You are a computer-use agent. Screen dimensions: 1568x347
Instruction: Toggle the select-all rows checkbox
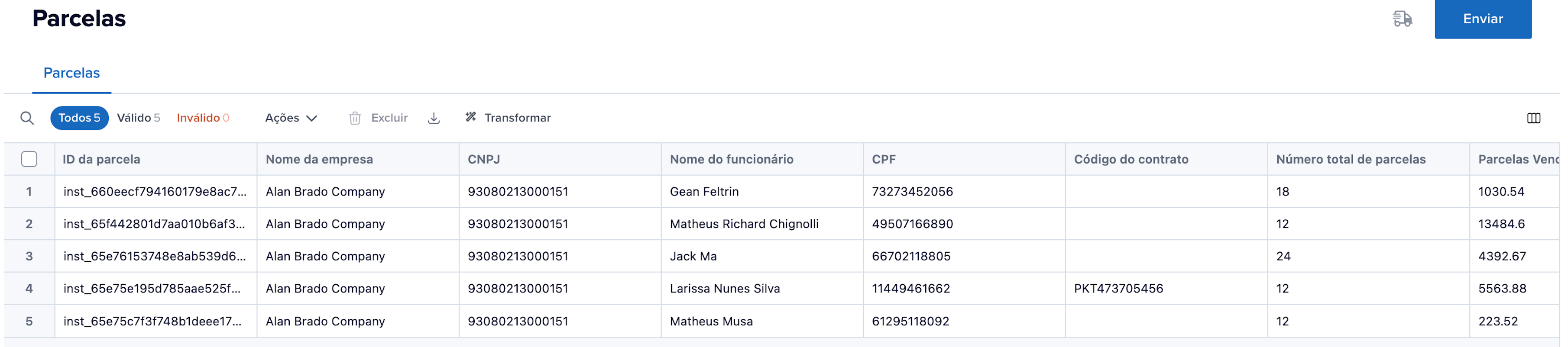[29, 159]
